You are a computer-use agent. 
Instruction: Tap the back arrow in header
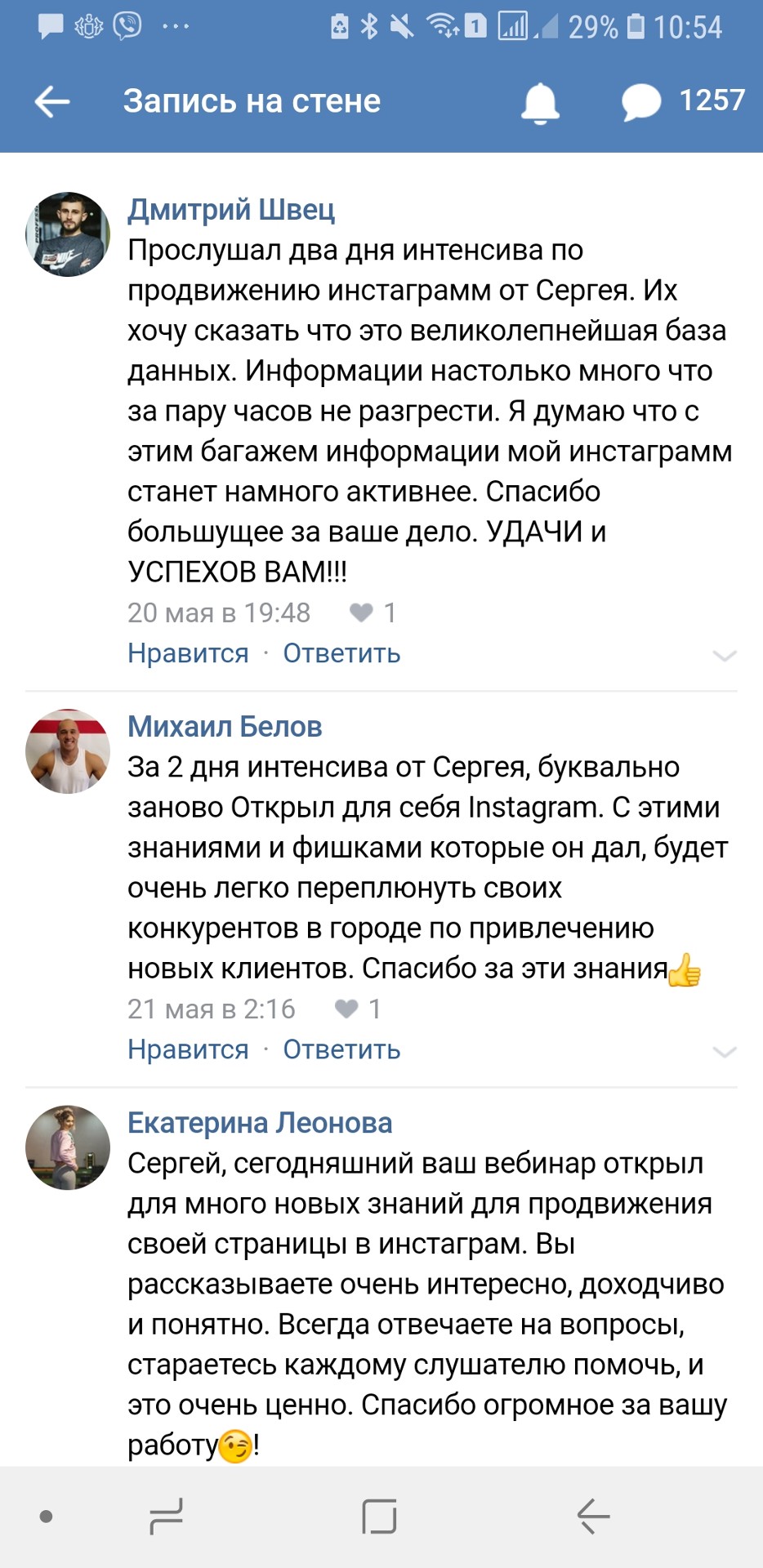tap(52, 102)
